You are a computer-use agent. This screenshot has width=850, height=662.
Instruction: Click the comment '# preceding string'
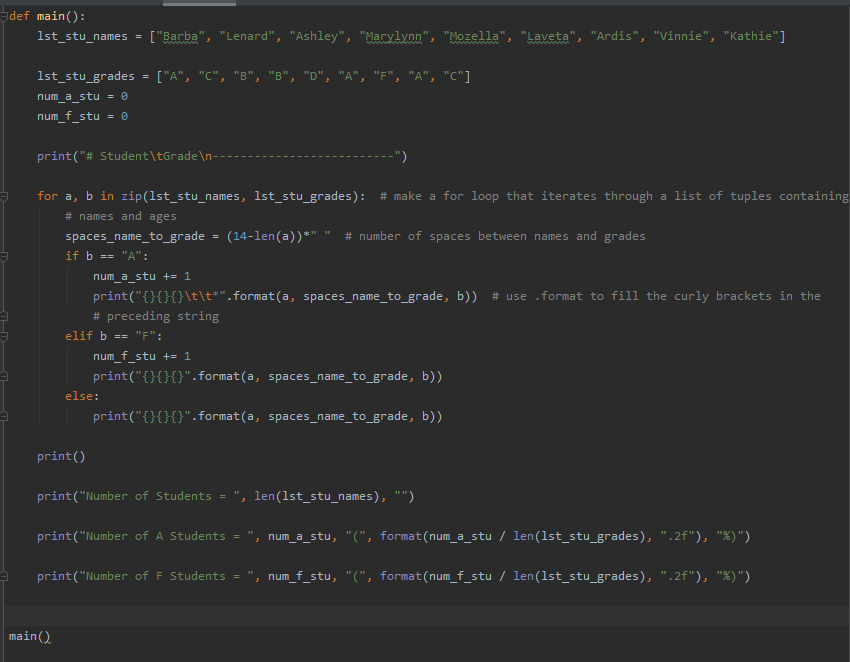click(x=156, y=317)
